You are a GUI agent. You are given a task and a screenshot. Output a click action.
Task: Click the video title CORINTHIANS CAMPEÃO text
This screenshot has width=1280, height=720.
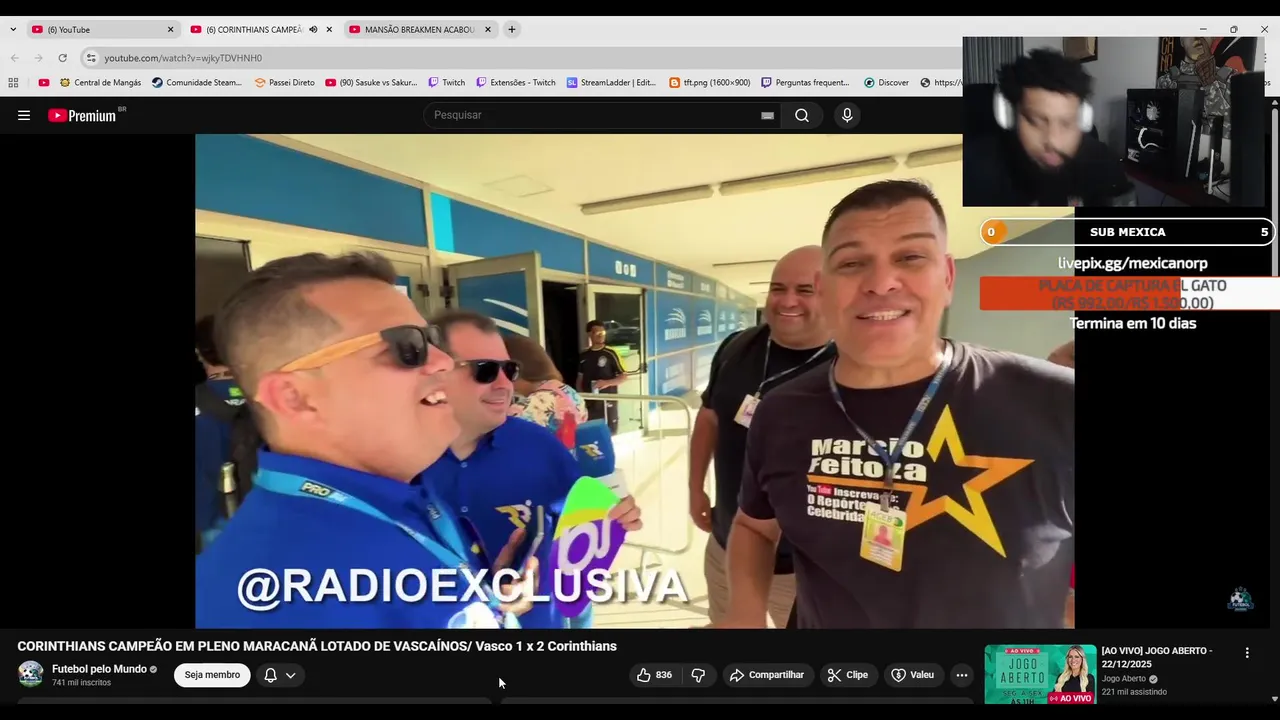(x=317, y=646)
